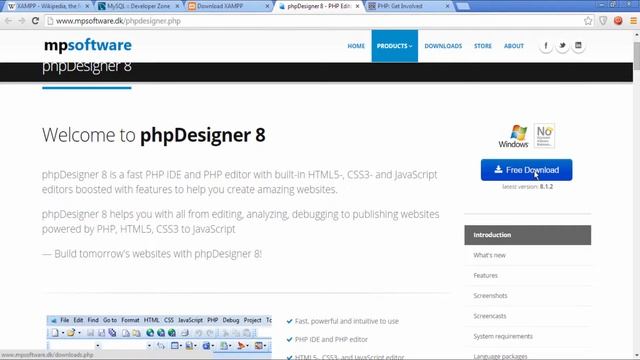
Task: Open System requirements sidebar link
Action: pyautogui.click(x=503, y=336)
